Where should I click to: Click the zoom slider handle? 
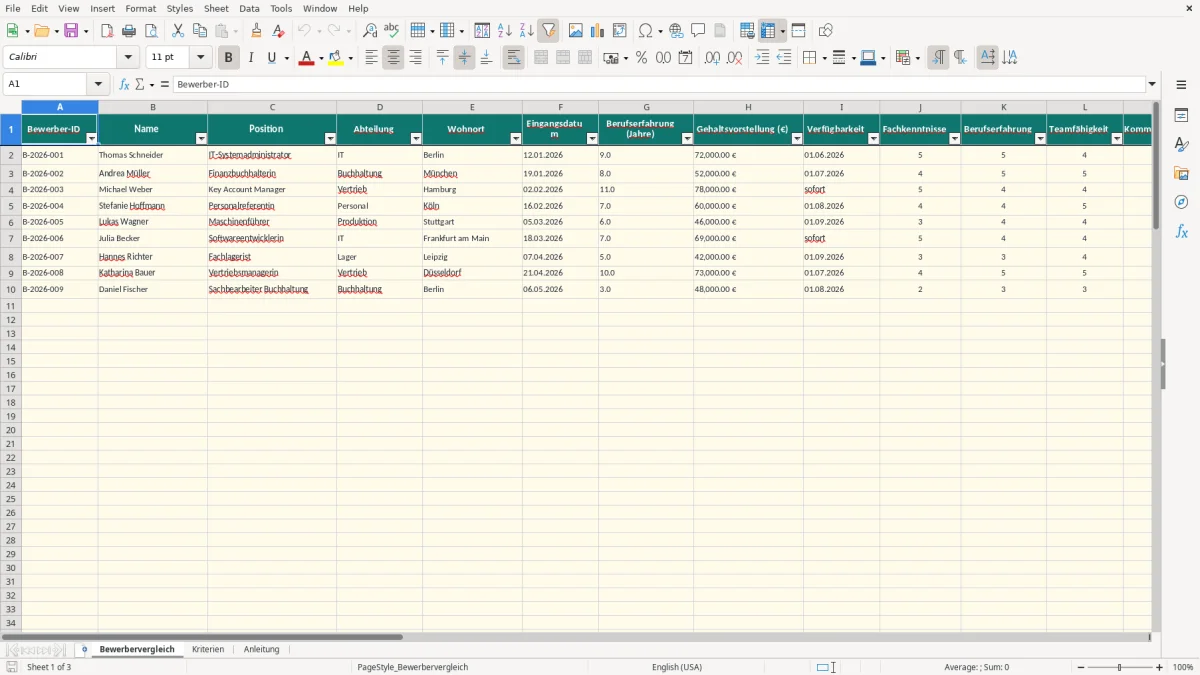tap(1120, 667)
